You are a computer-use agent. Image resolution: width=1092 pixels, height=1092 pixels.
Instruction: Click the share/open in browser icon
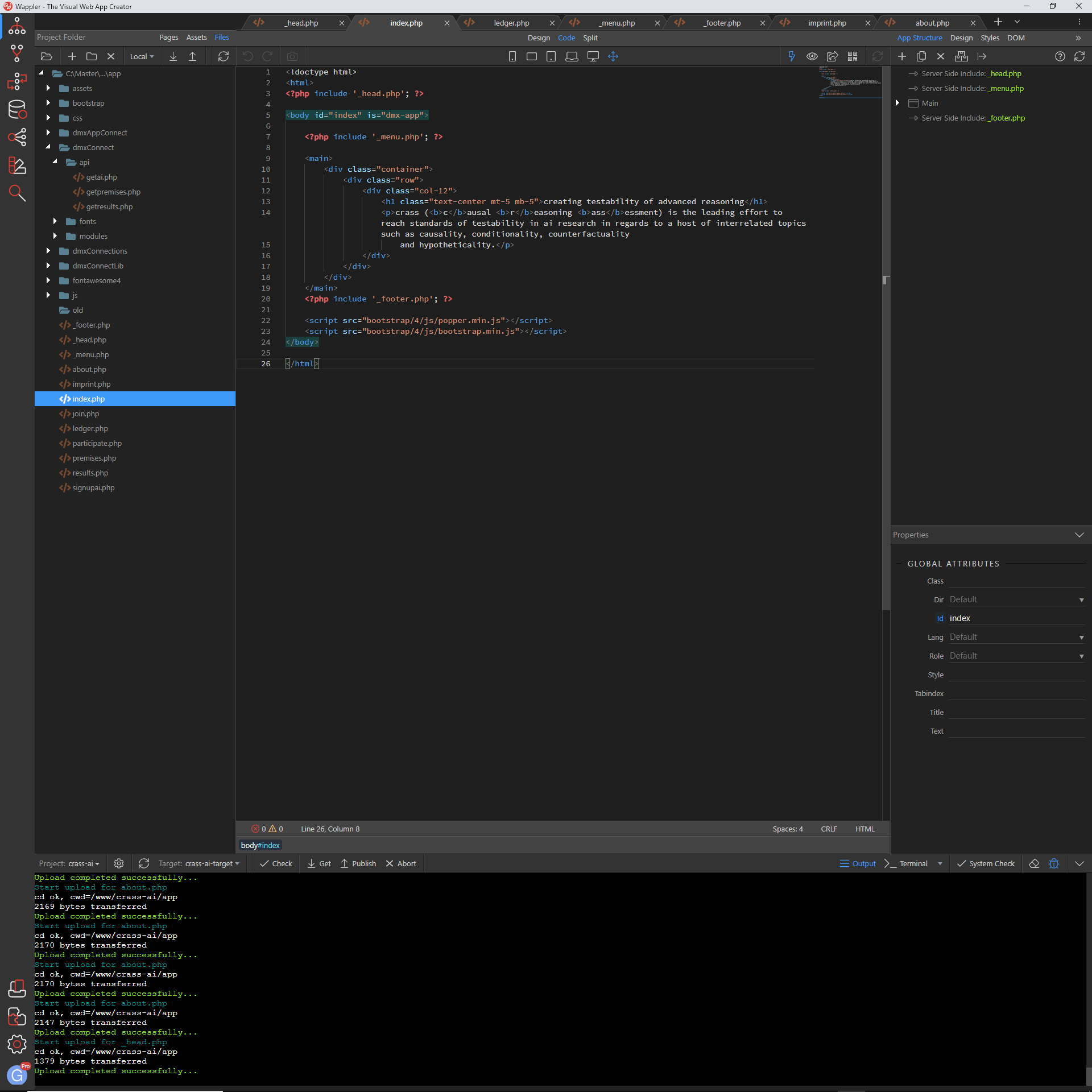tap(832, 56)
